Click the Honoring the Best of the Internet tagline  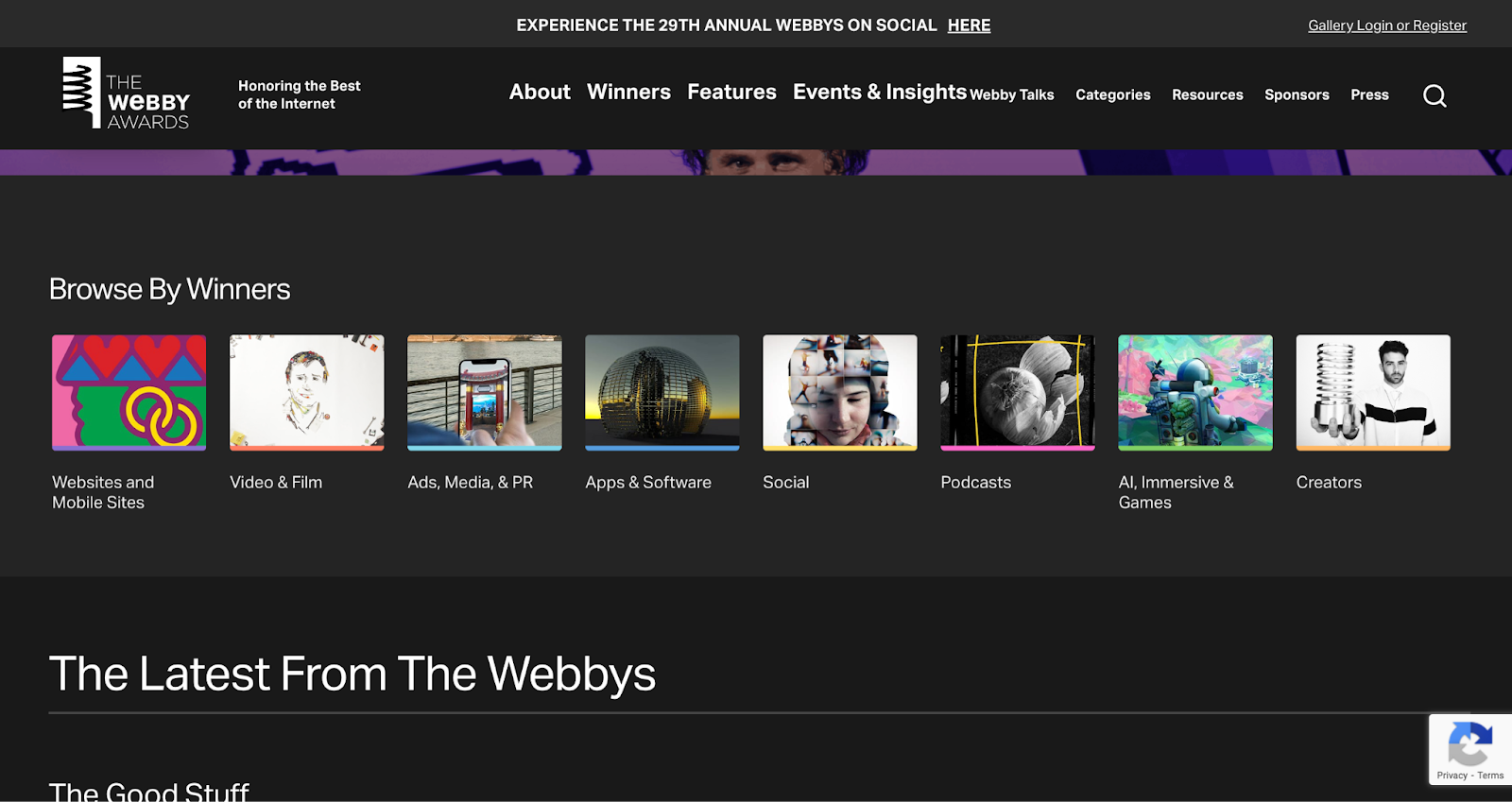(x=300, y=94)
